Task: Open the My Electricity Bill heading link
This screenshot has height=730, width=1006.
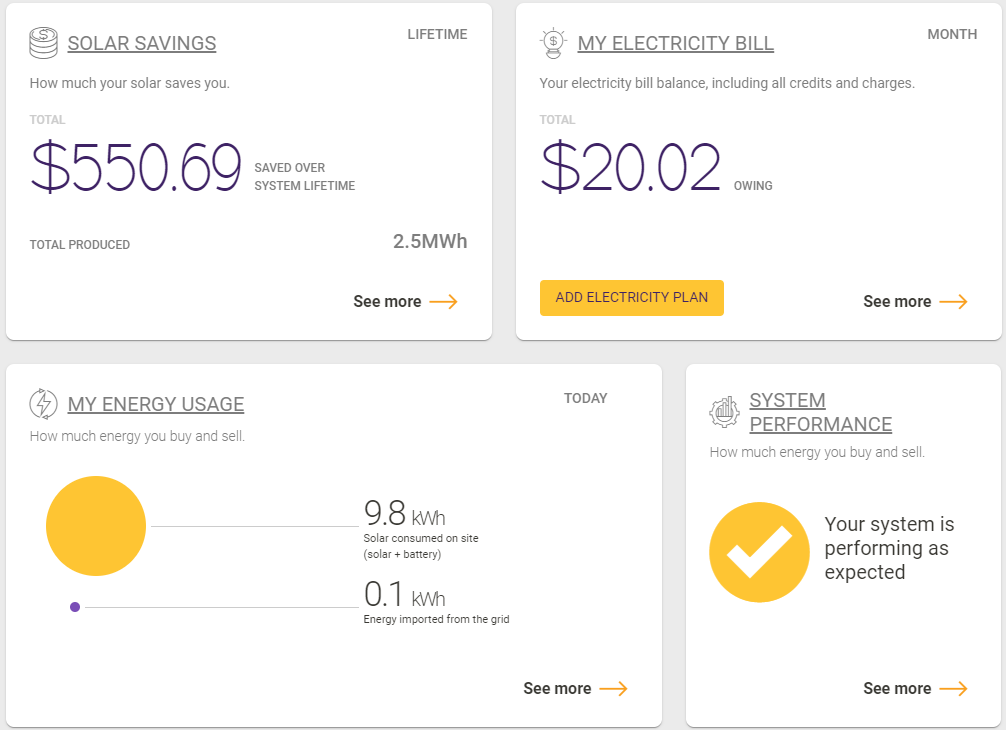Action: pos(676,43)
